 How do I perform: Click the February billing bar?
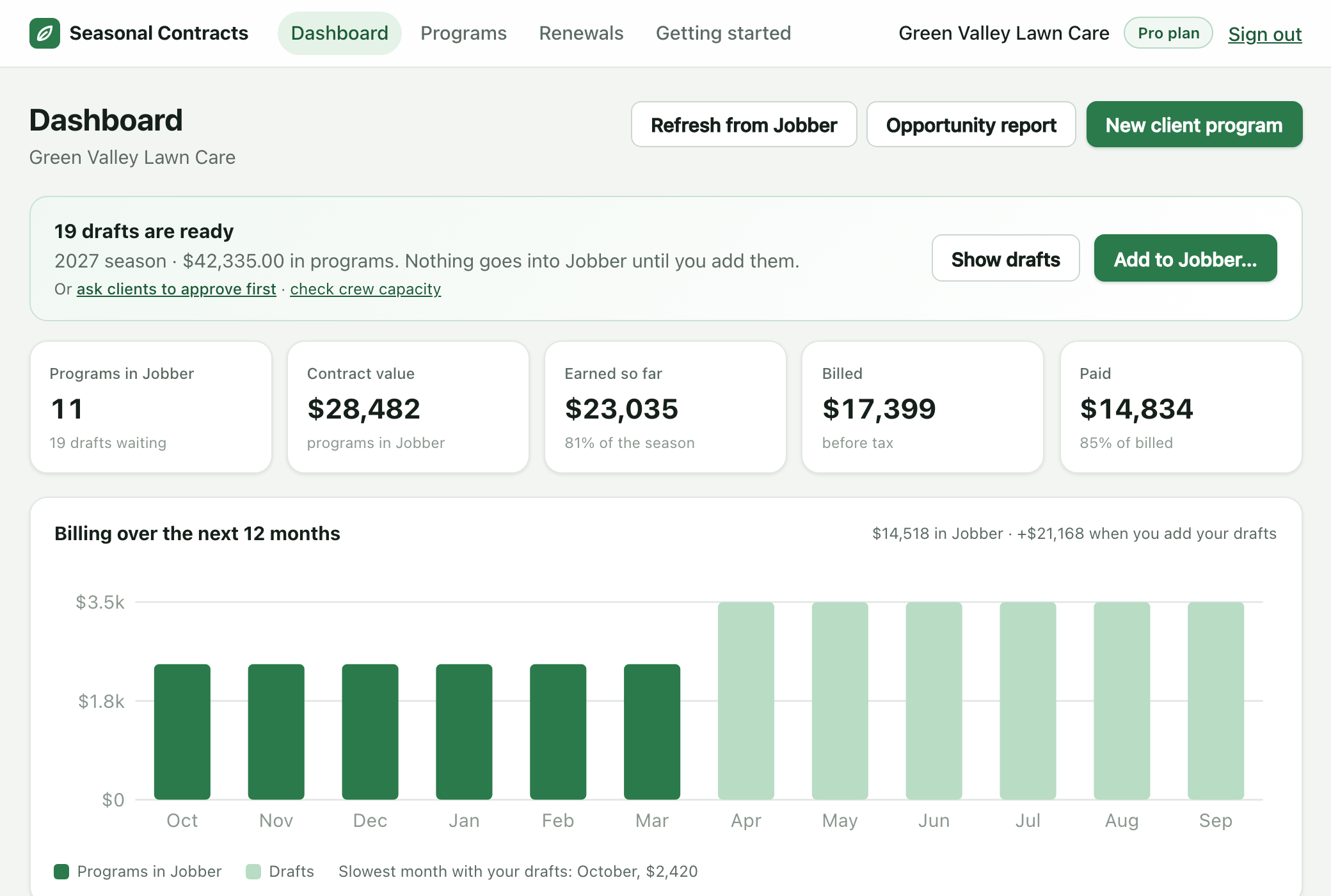point(558,732)
